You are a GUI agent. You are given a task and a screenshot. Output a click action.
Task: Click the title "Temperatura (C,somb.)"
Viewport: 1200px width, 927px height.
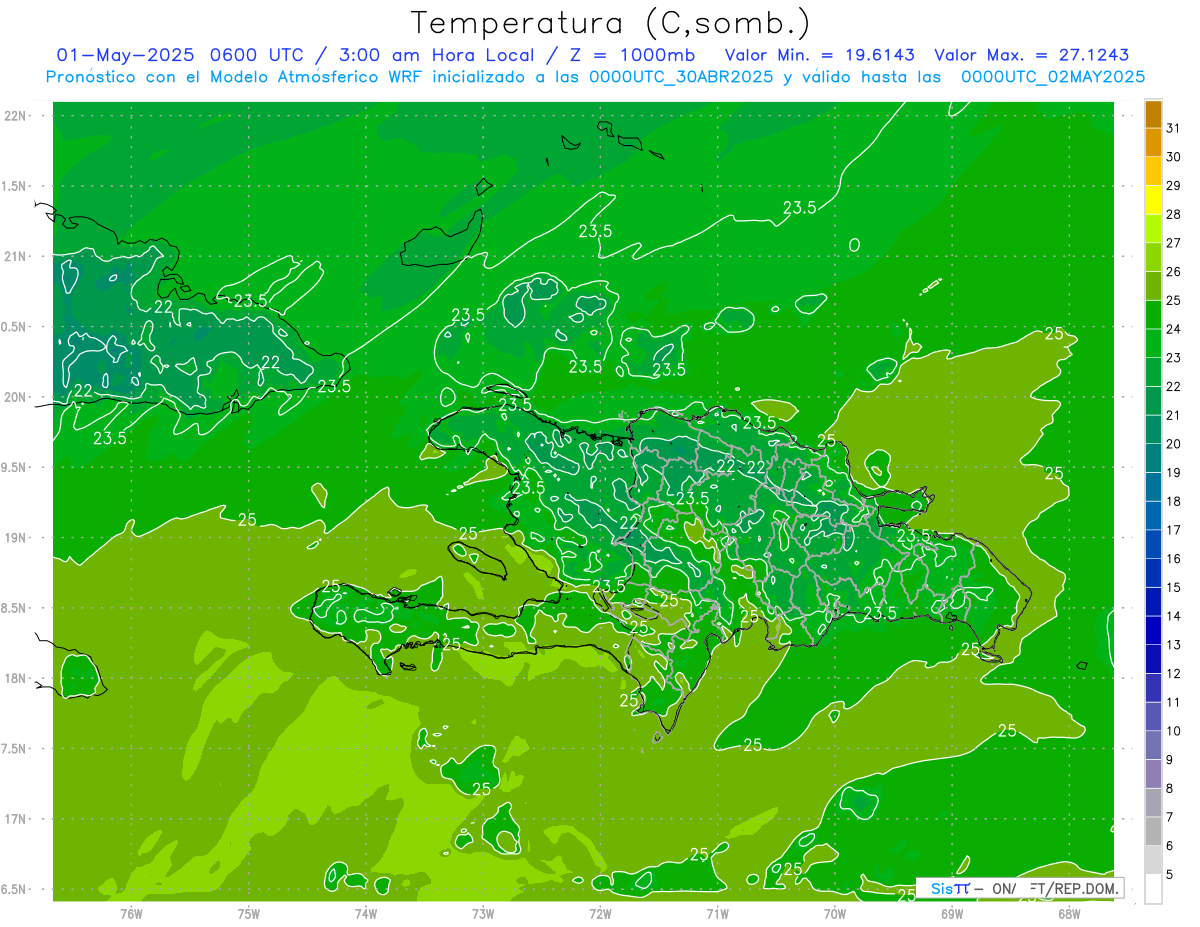tap(611, 22)
